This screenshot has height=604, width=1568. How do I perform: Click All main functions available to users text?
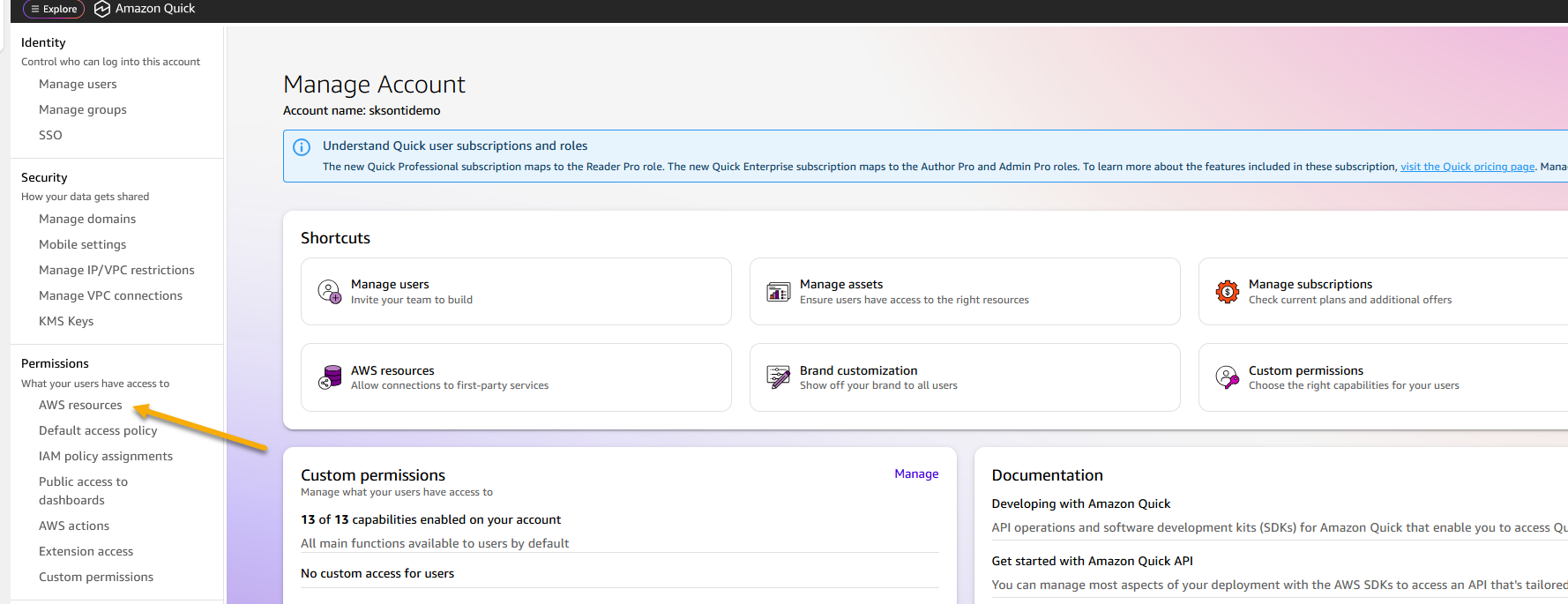click(x=435, y=544)
